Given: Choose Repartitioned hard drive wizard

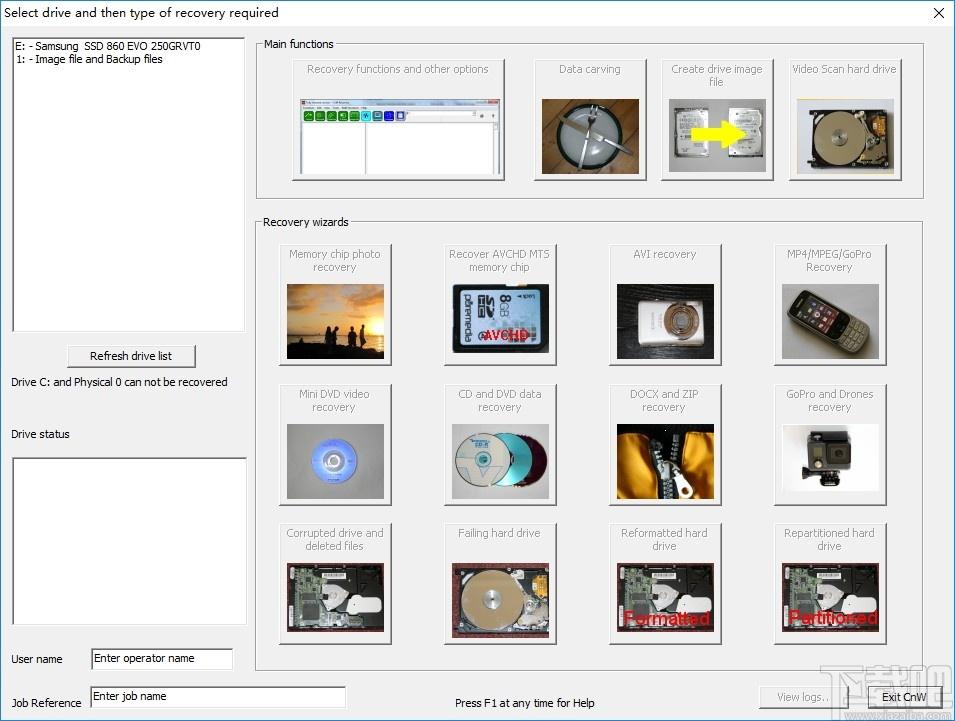Looking at the screenshot, I should (829, 584).
